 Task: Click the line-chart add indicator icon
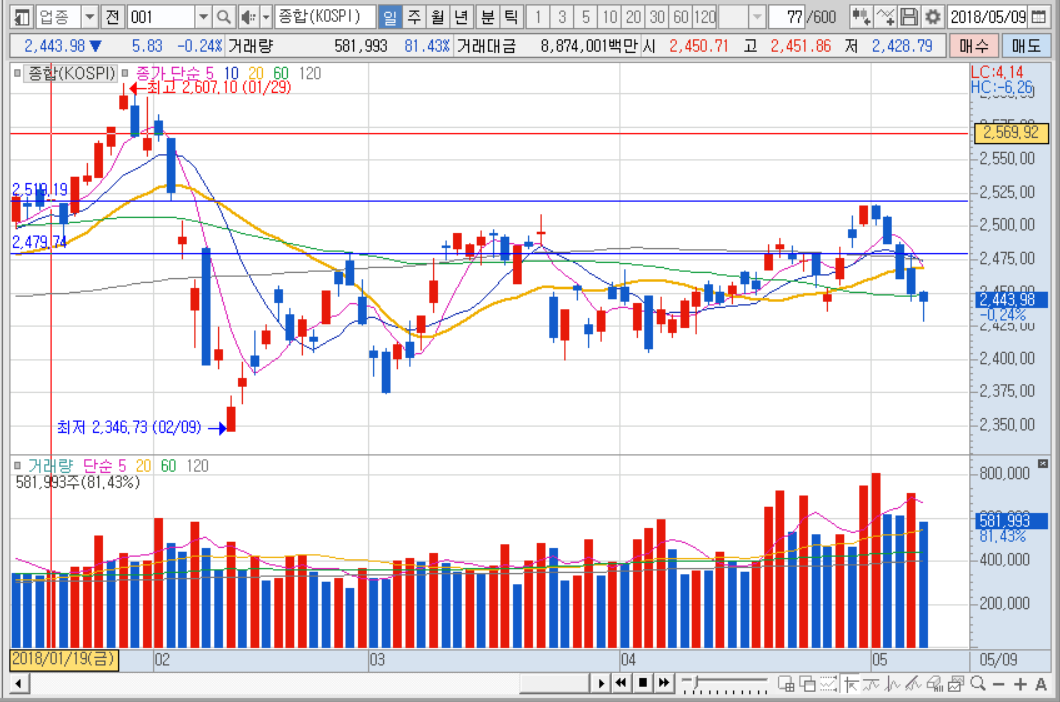(x=886, y=16)
